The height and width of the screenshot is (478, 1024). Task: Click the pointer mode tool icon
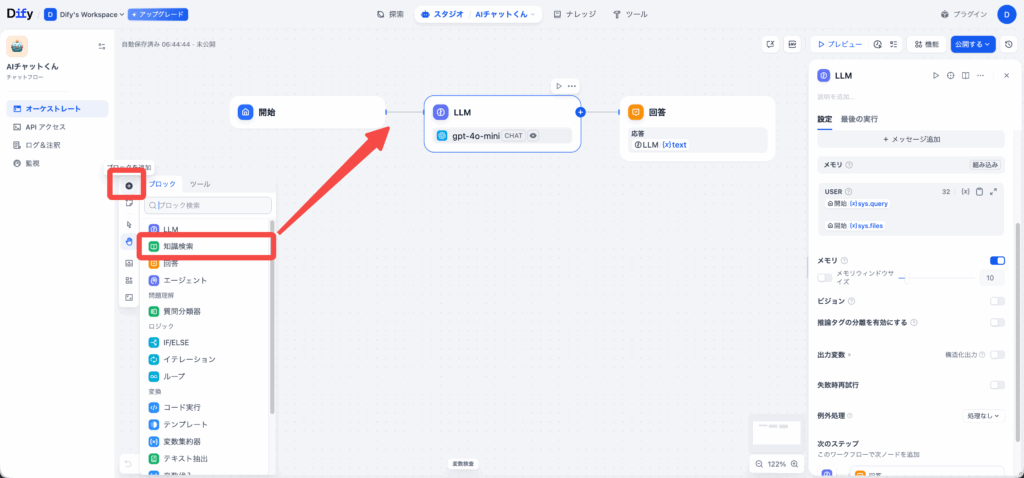pos(129,224)
